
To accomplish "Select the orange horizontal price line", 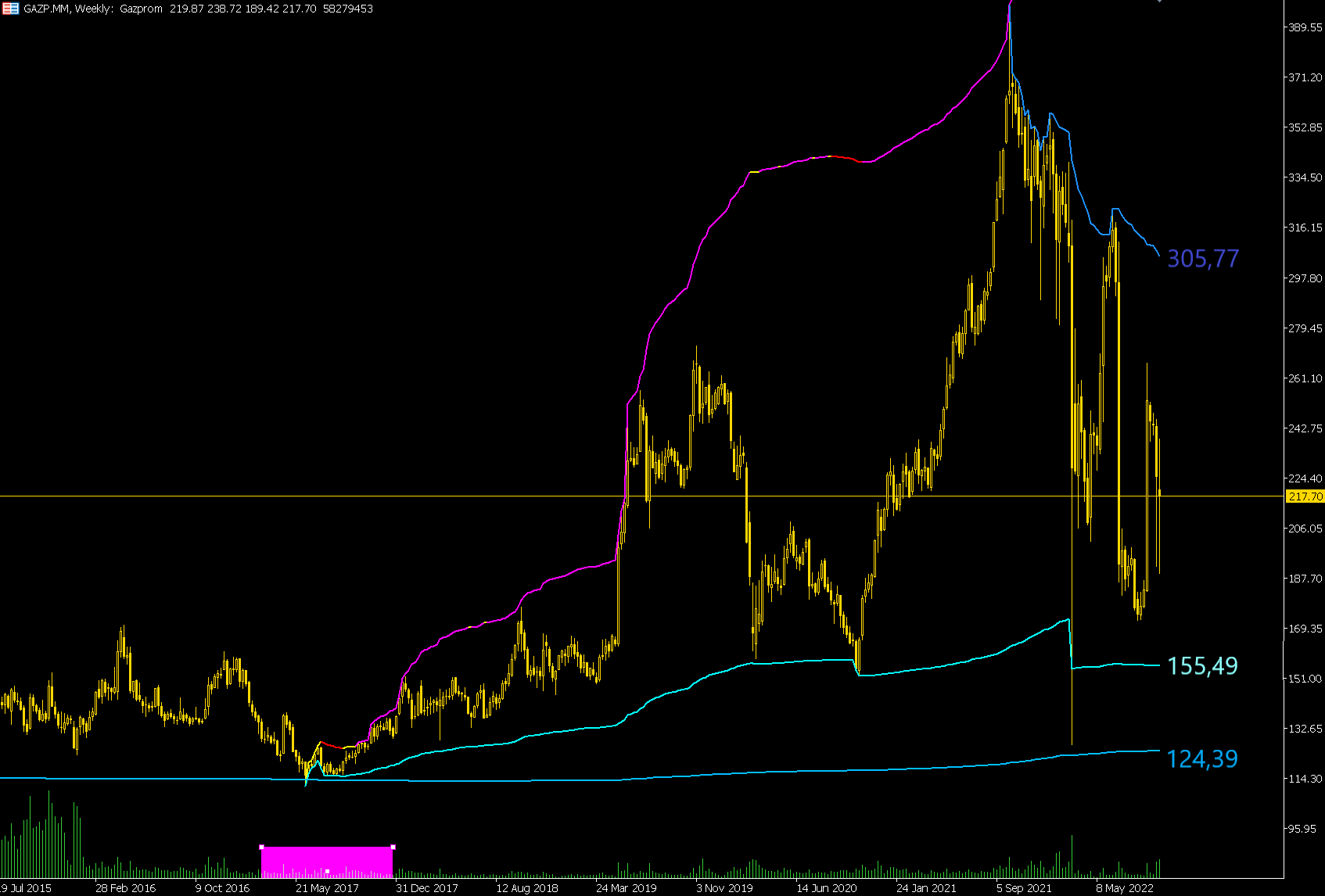I will coord(641,496).
